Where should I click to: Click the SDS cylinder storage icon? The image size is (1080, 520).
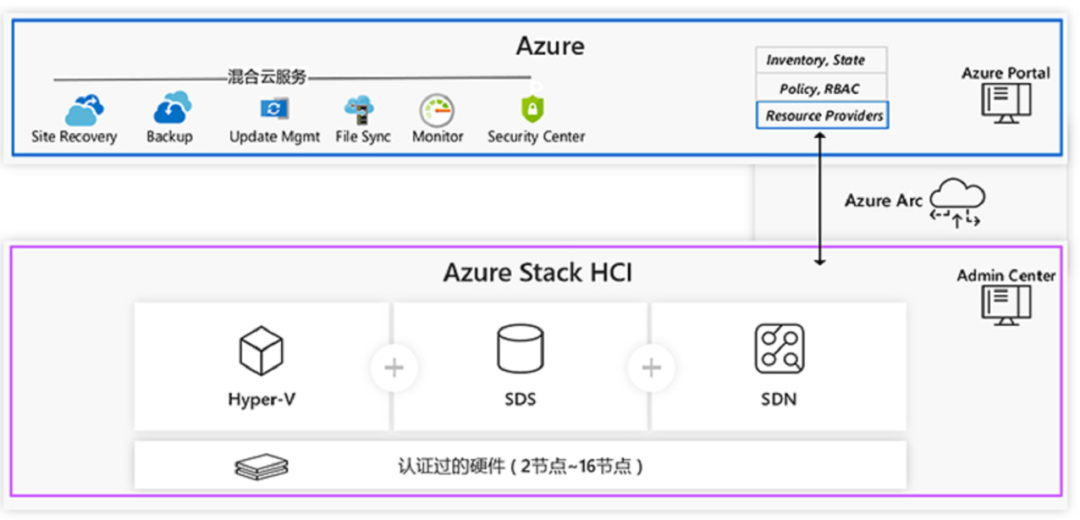tap(520, 350)
